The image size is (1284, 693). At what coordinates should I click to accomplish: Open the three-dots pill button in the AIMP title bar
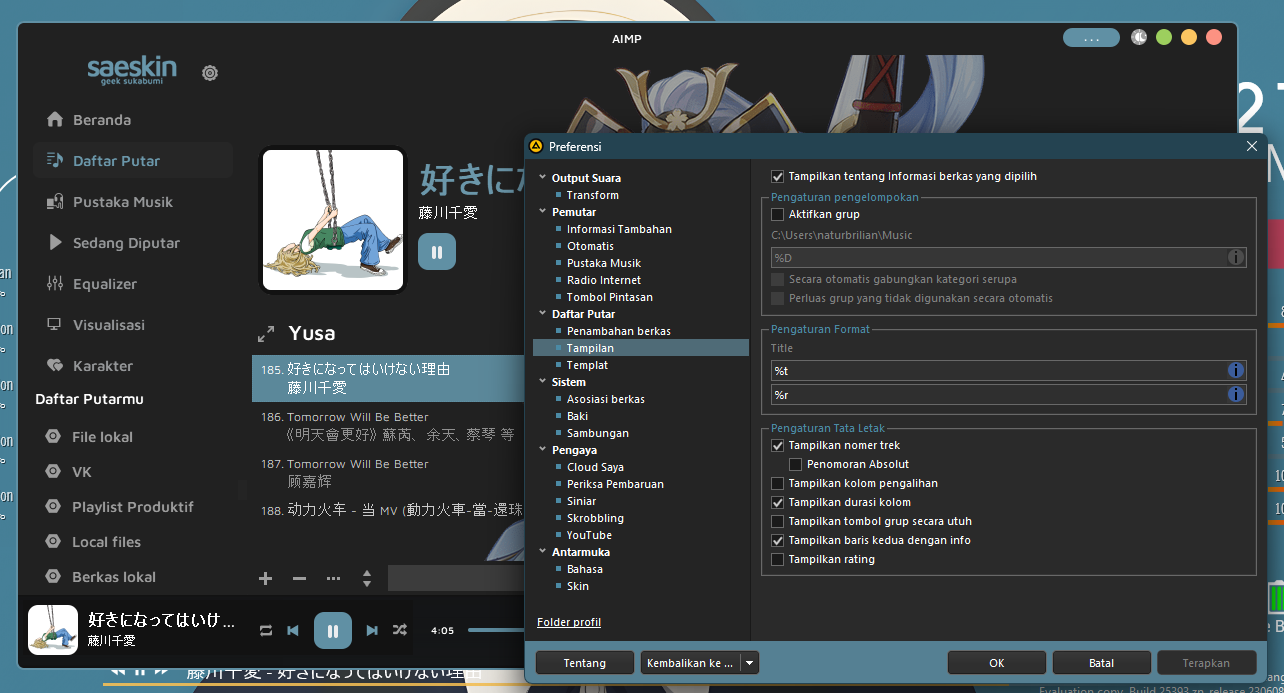1091,38
